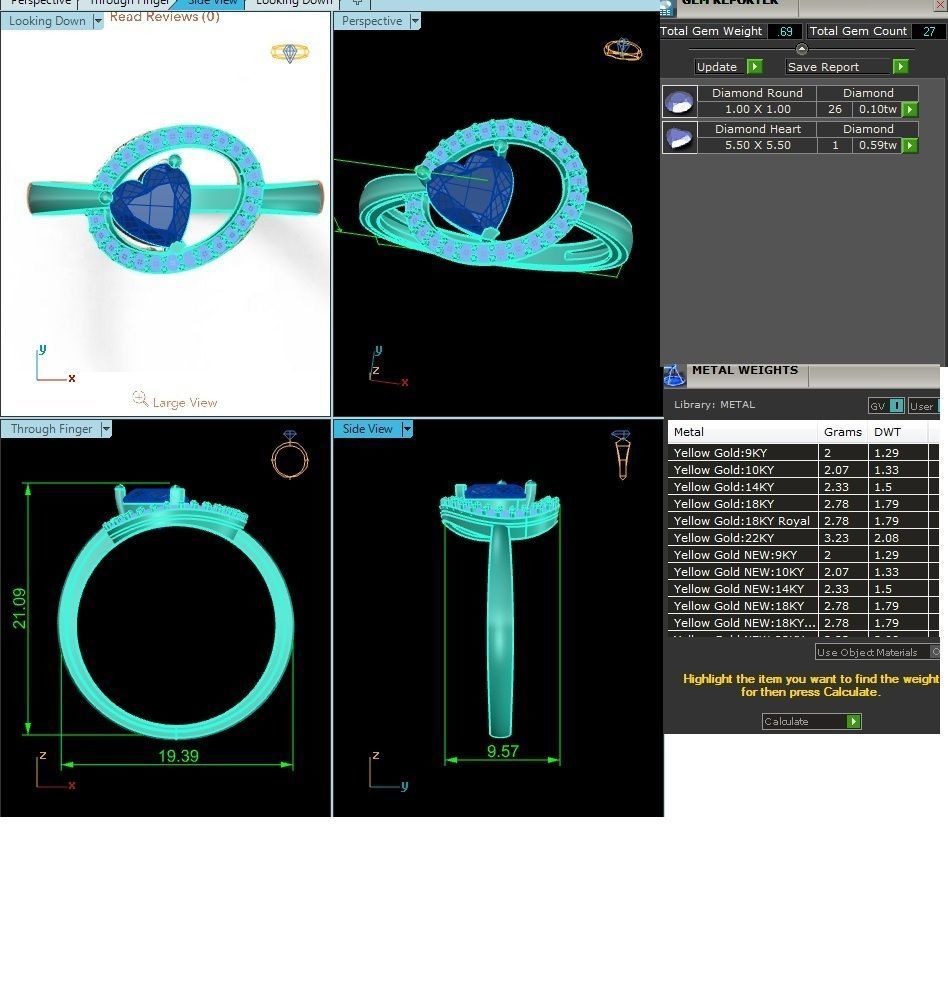
Task: Switch to the Through Finger tab at top
Action: tap(128, 3)
